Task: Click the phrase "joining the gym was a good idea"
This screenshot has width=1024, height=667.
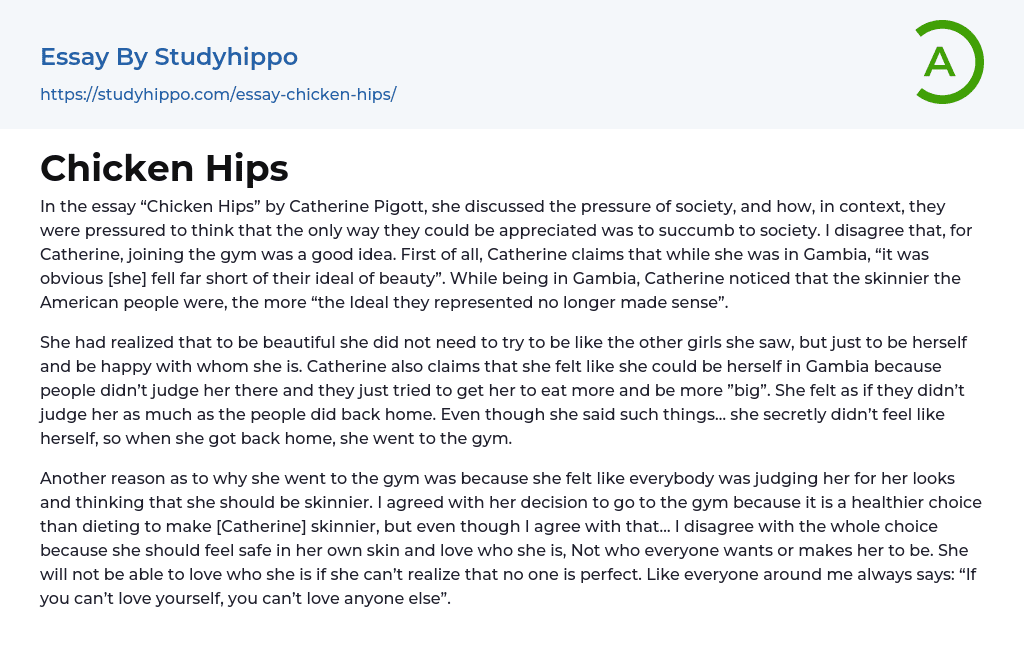Action: coord(253,255)
